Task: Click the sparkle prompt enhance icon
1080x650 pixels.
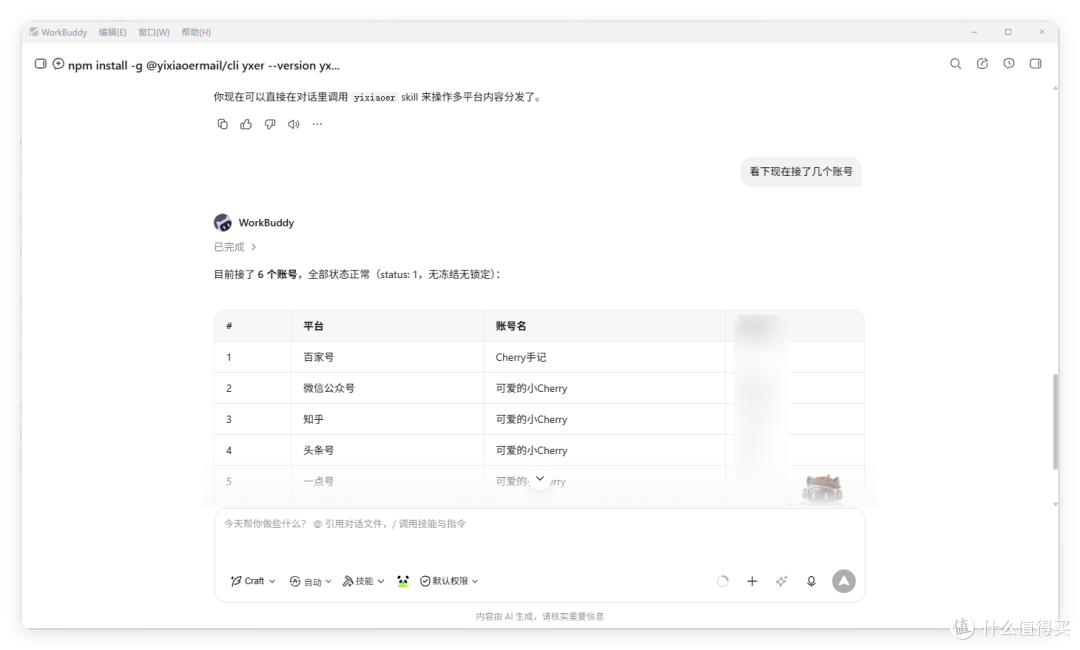Action: tap(781, 581)
